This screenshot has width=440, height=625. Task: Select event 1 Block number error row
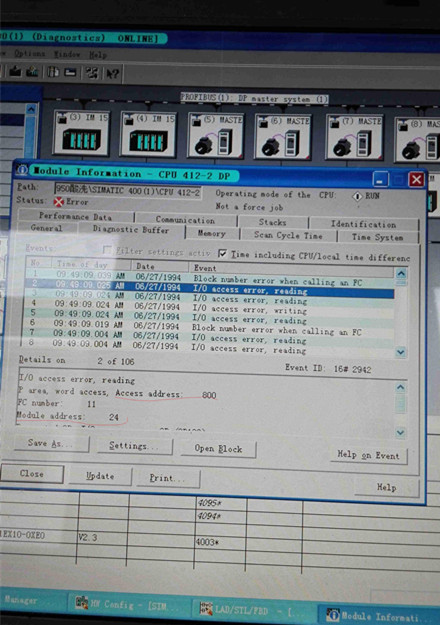[209, 278]
